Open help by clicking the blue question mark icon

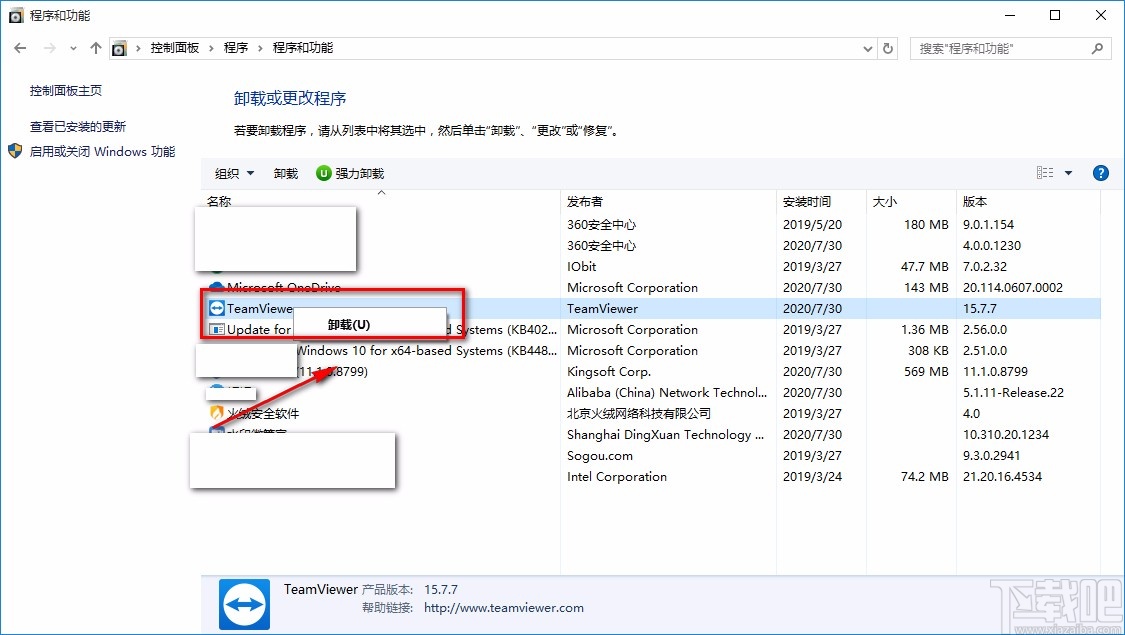click(1100, 173)
